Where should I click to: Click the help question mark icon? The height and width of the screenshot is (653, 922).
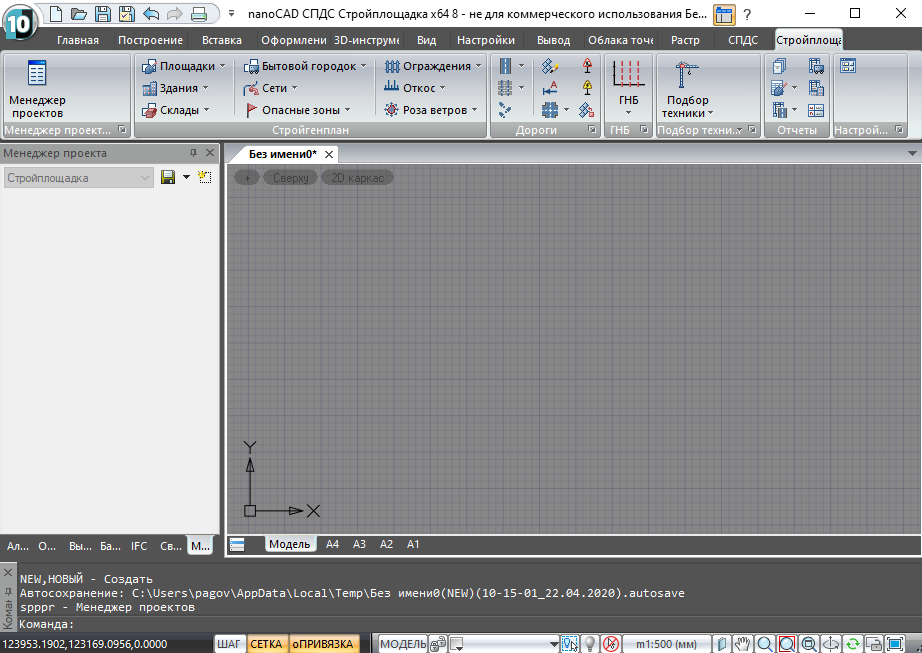coord(747,15)
